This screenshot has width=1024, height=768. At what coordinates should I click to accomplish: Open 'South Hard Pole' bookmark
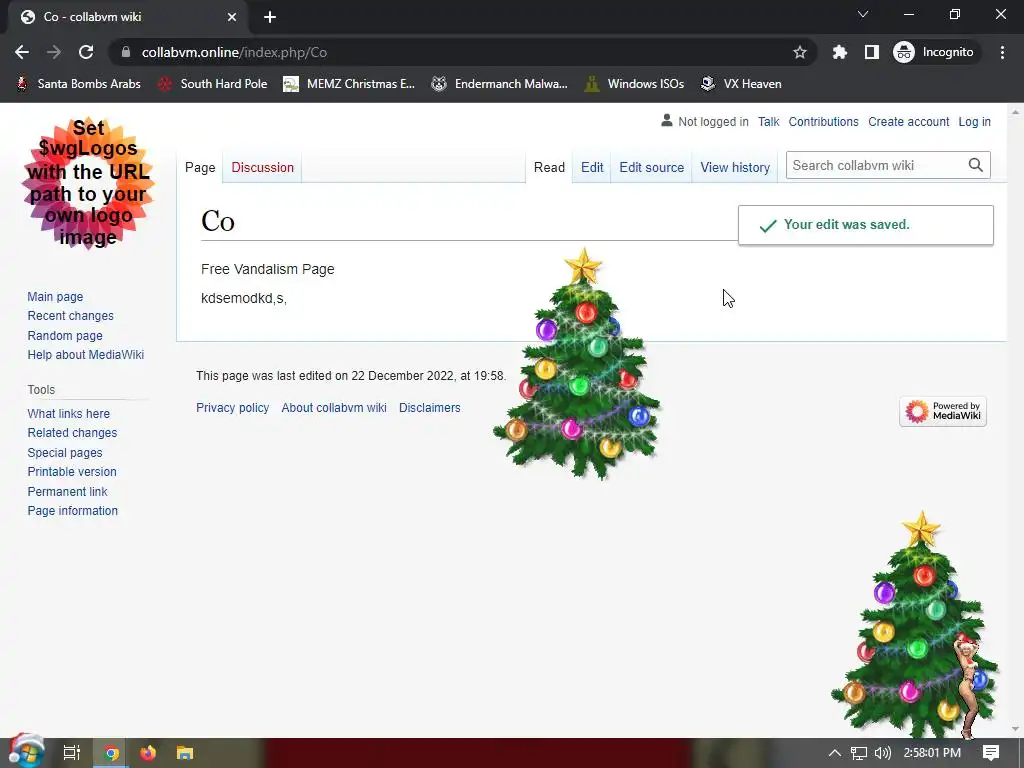point(213,84)
